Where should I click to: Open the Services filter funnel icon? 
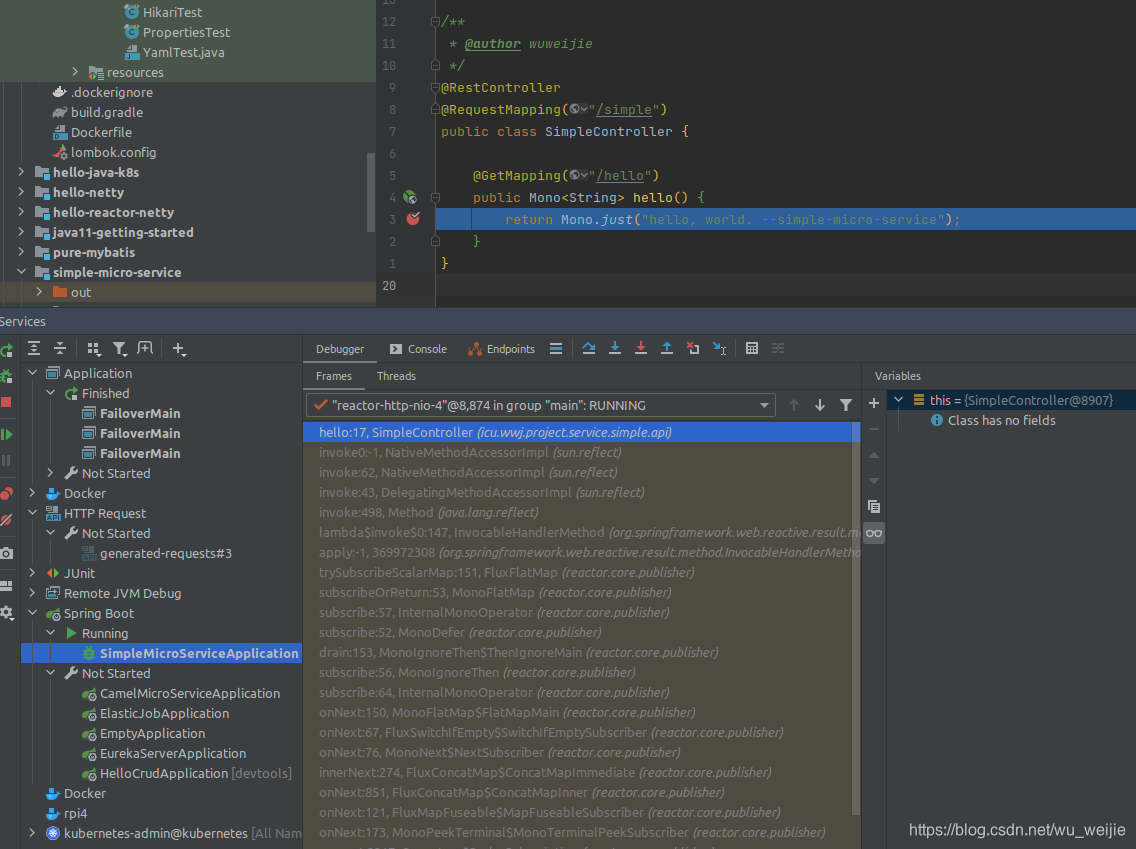point(120,349)
